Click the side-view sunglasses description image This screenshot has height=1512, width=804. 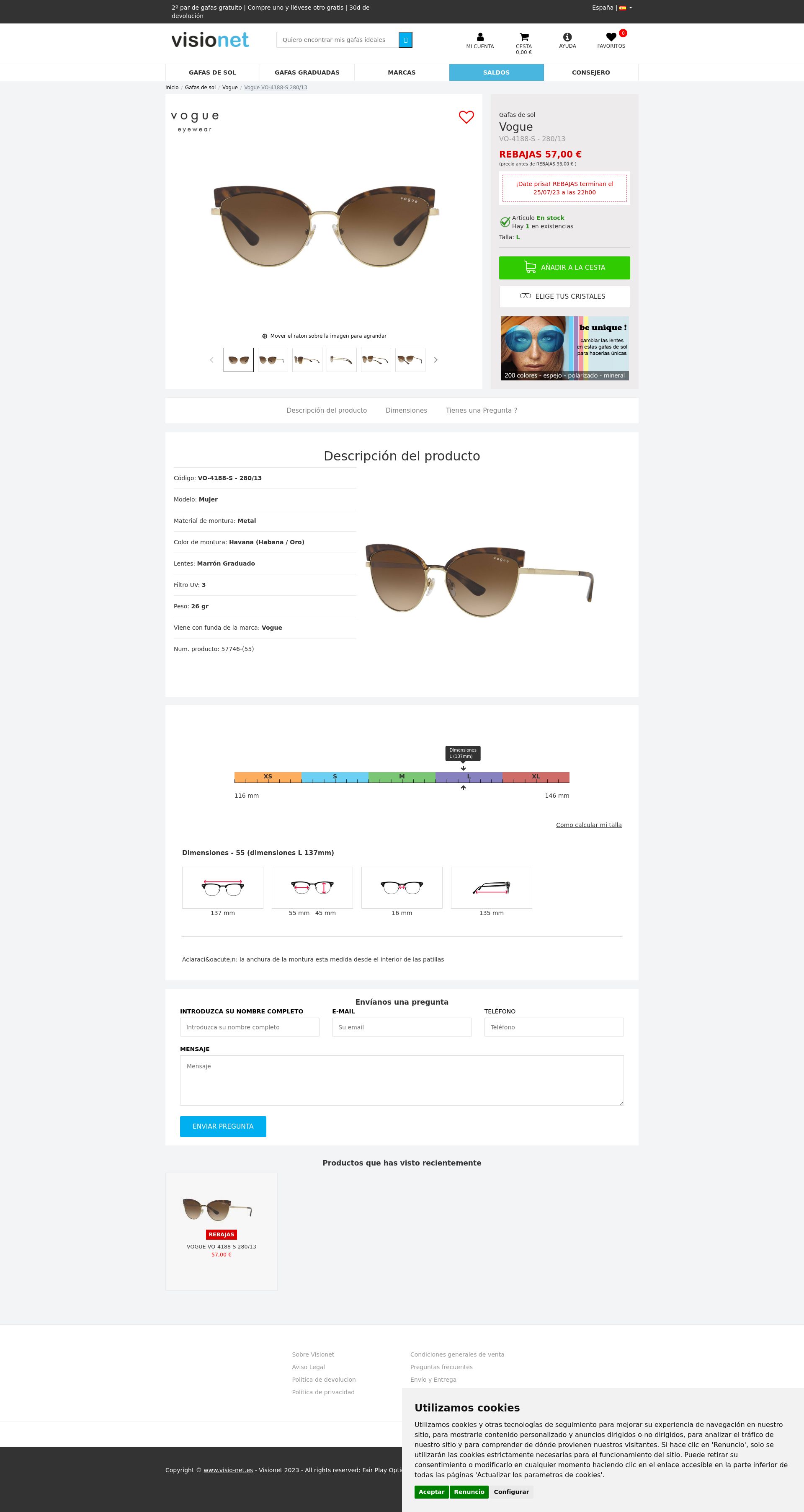click(479, 580)
